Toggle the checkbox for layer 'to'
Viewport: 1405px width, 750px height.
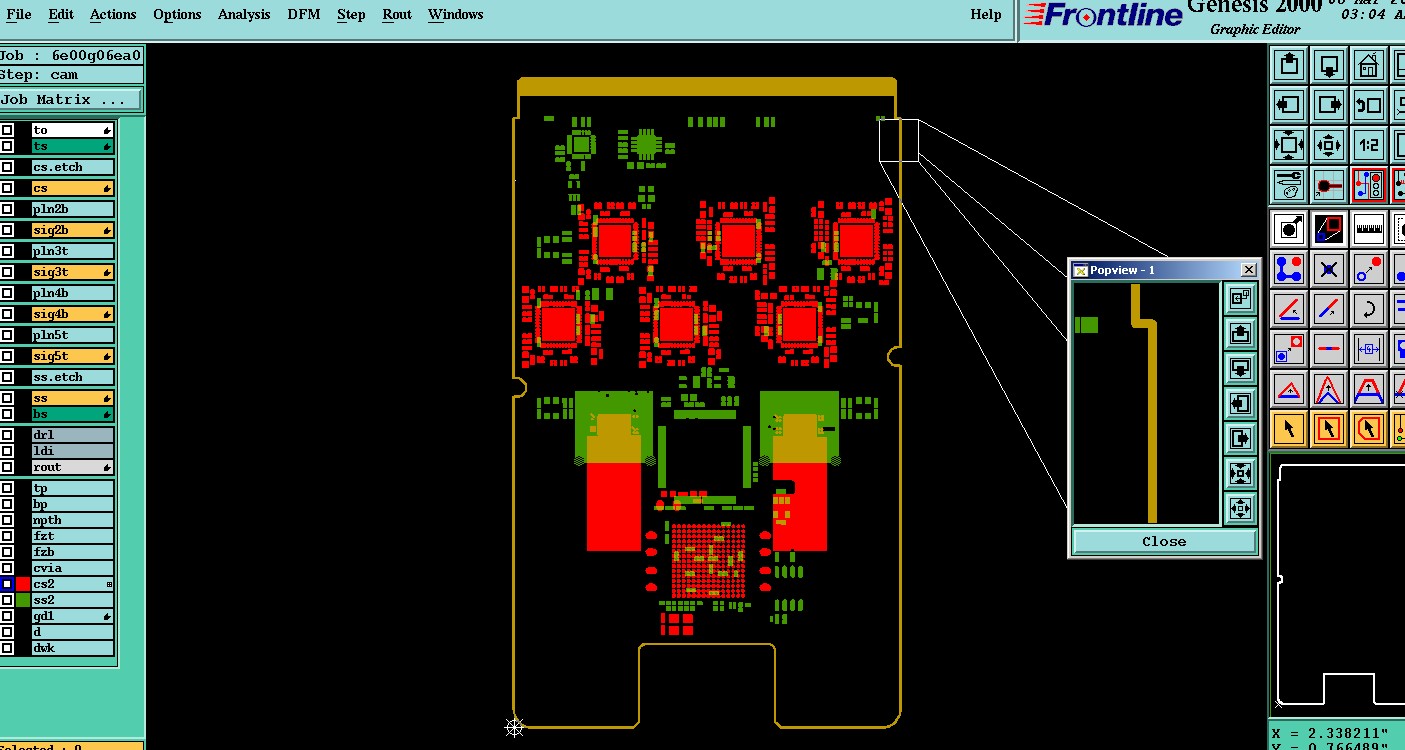coord(7,130)
